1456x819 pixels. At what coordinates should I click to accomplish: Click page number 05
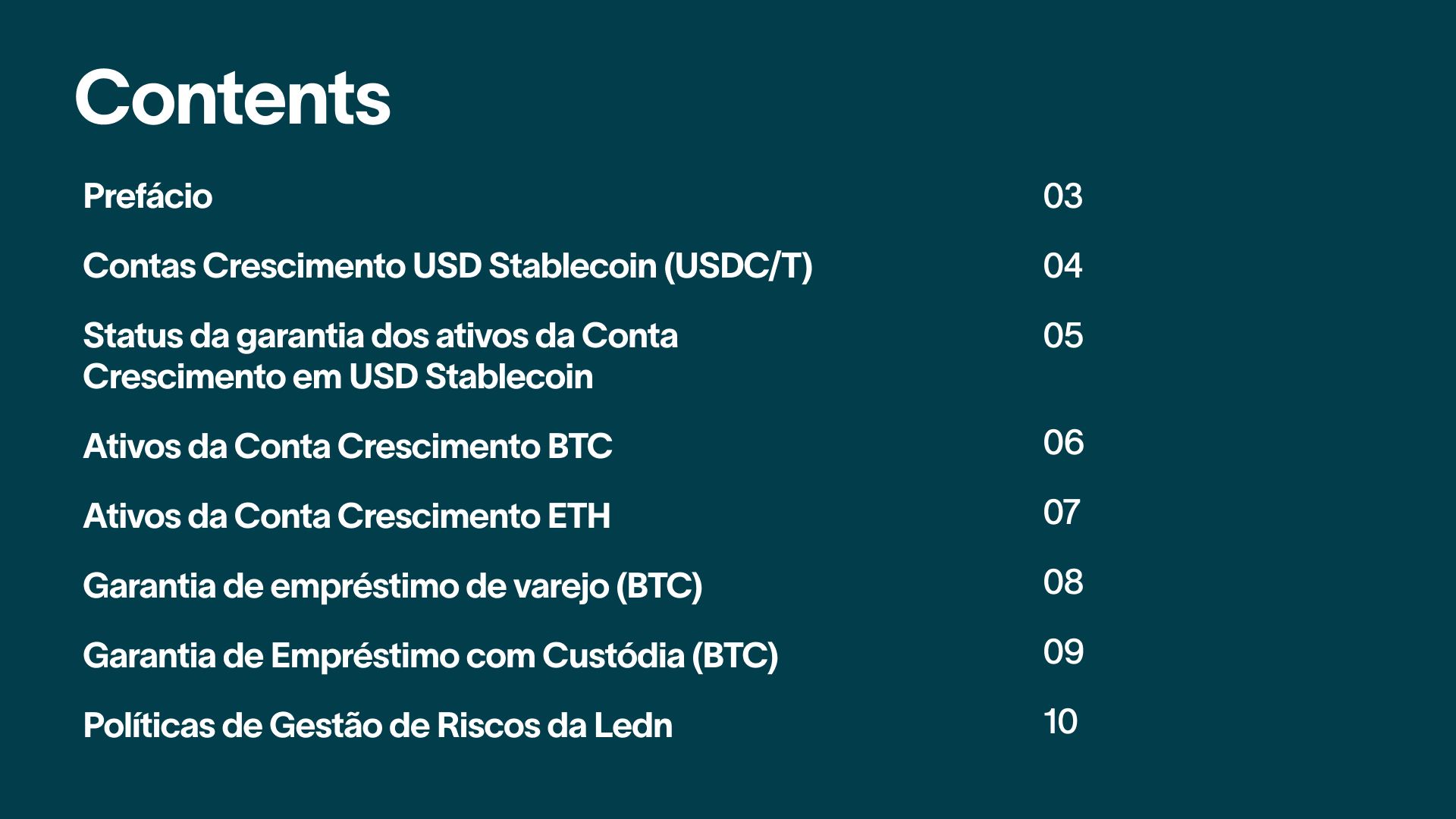coord(1062,336)
